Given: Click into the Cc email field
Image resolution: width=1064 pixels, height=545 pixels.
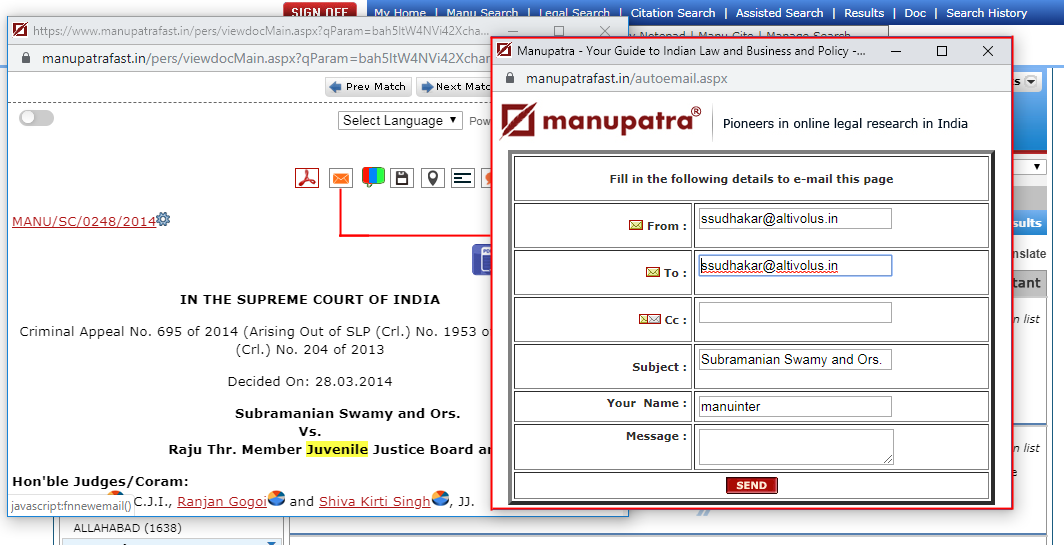Looking at the screenshot, I should click(x=794, y=313).
